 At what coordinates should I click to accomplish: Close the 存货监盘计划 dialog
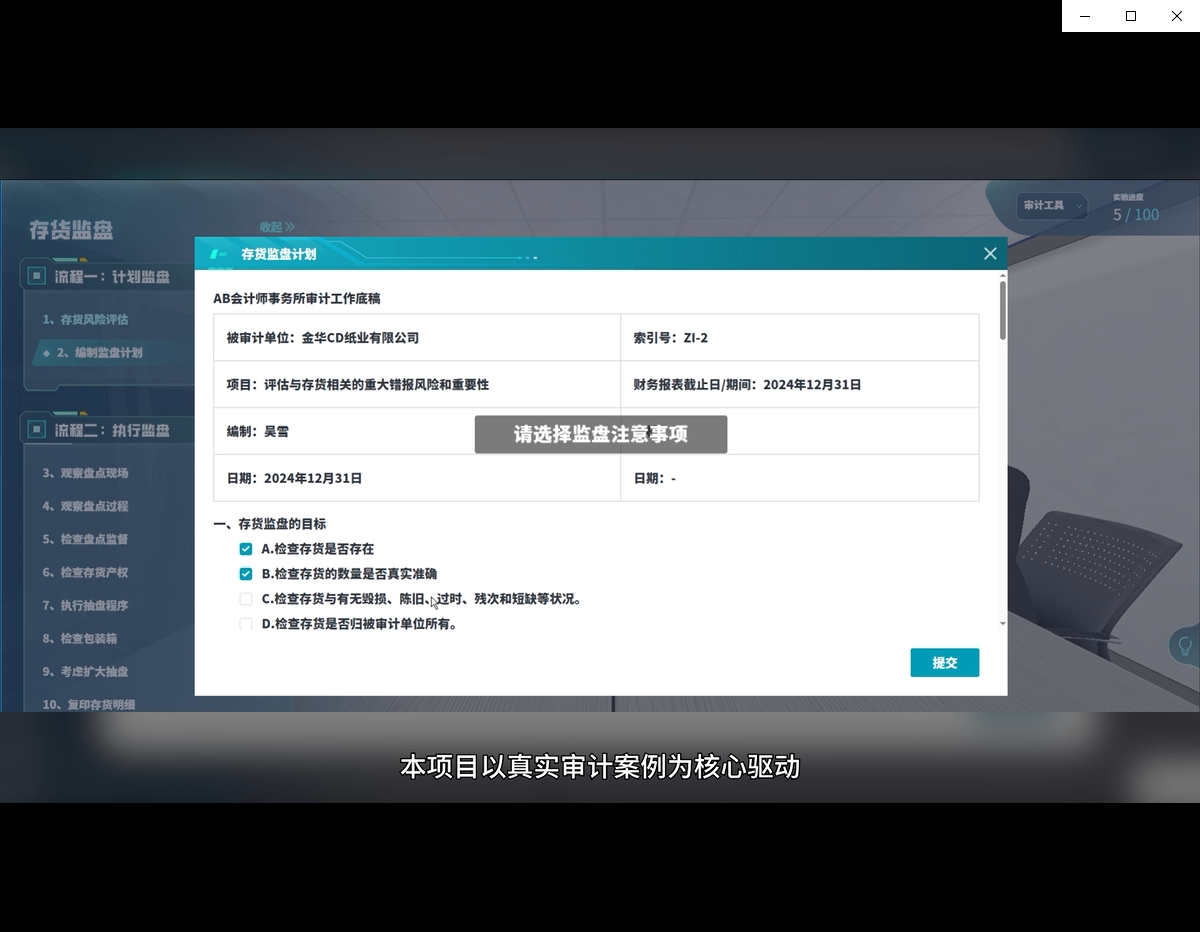point(990,254)
